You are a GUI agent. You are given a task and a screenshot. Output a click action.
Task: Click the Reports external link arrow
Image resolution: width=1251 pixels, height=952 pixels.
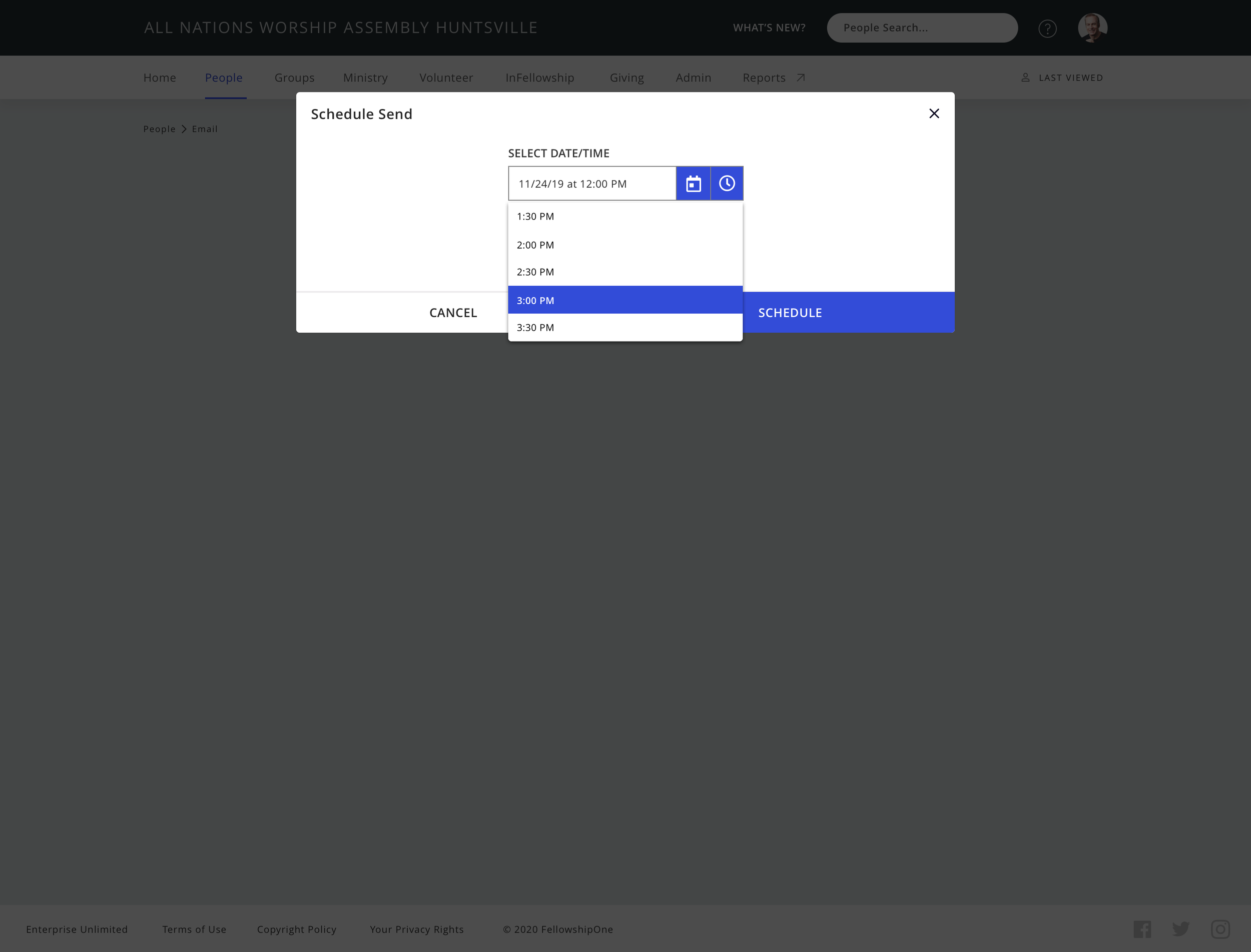click(x=800, y=78)
